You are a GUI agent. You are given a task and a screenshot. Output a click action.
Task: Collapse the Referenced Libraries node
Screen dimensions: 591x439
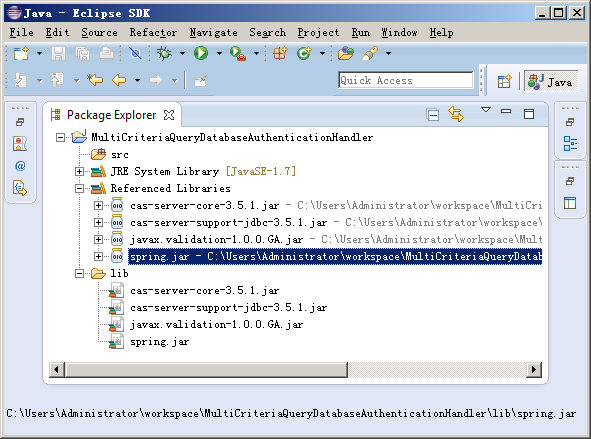click(x=79, y=188)
